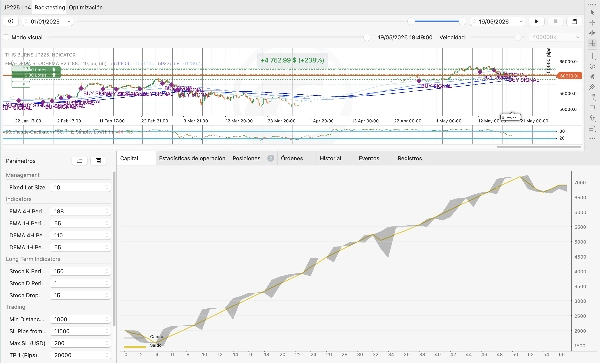The image size is (600, 363).
Task: Click the first button beside Parámetros header
Action: [x=80, y=161]
